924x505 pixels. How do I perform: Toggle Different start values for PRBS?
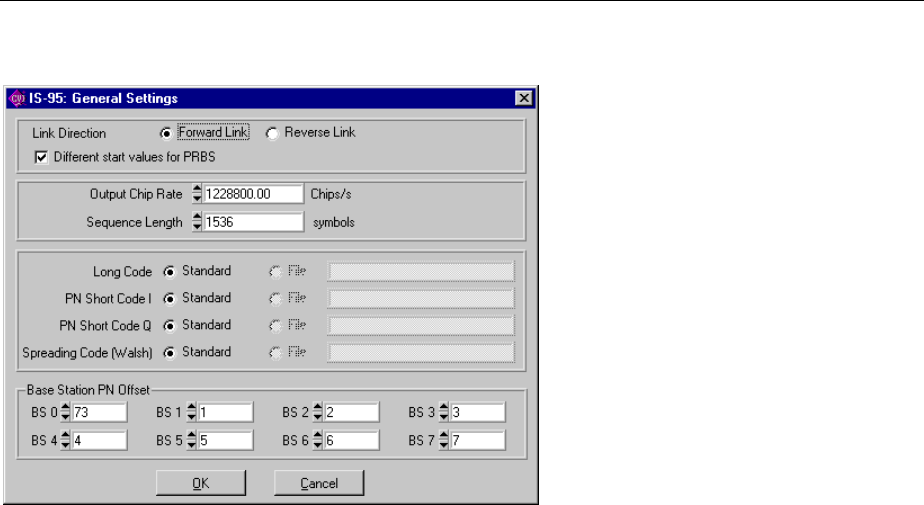[x=41, y=157]
